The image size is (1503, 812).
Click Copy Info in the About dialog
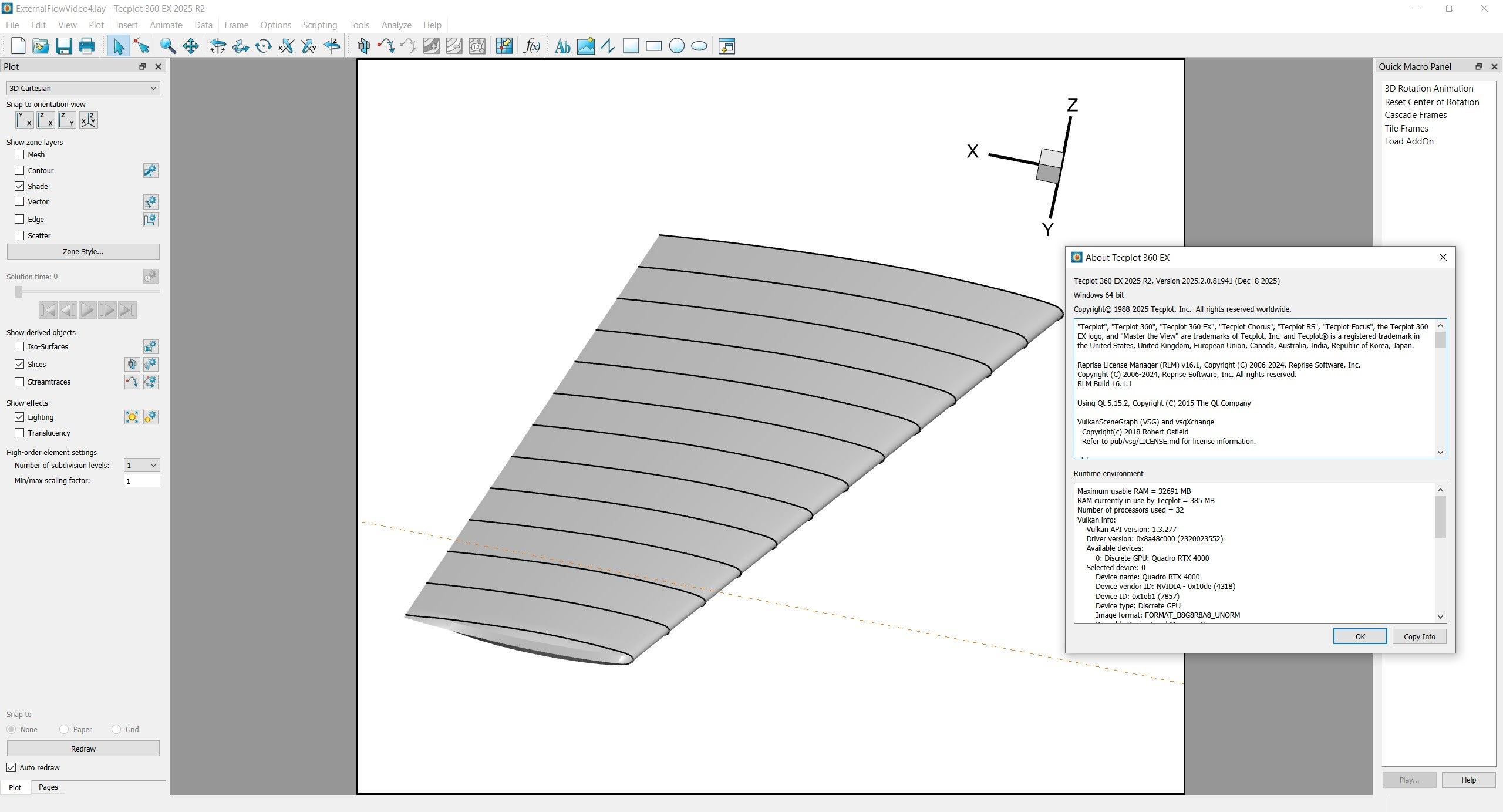click(1419, 636)
